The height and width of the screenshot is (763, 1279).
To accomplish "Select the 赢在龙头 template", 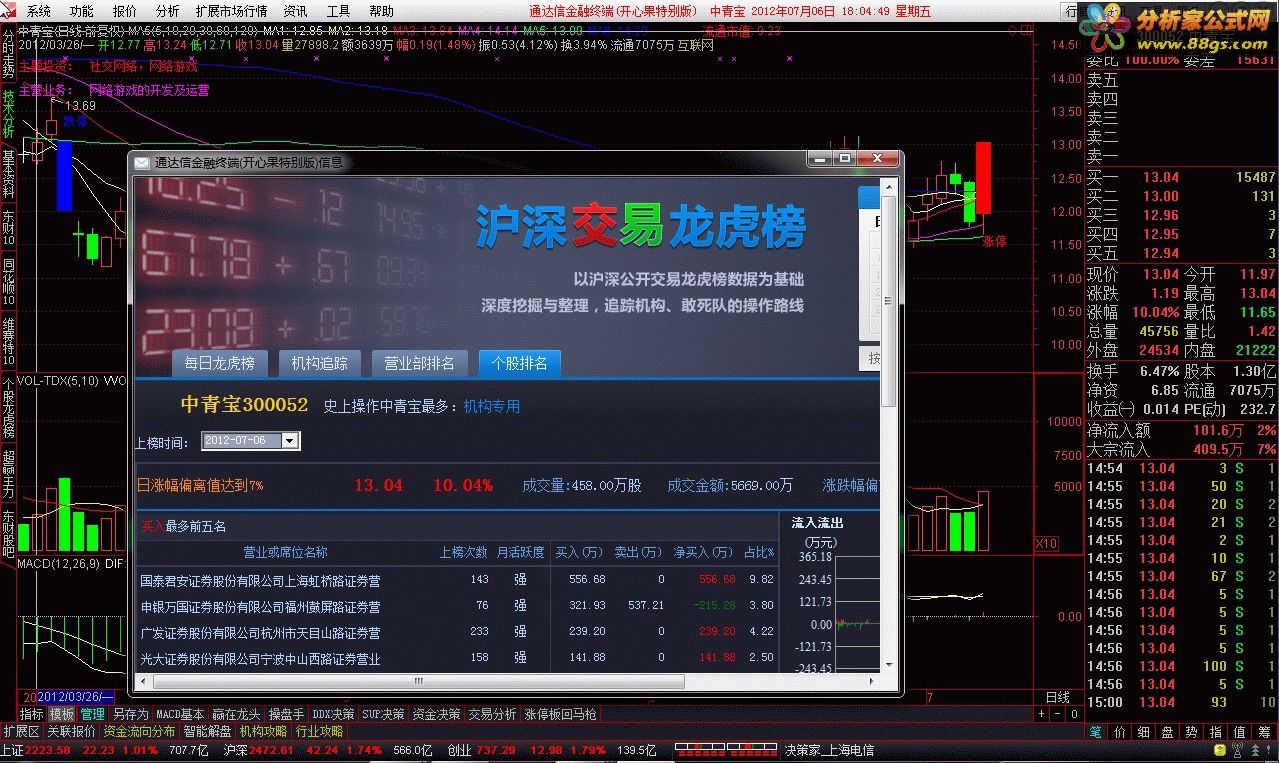I will pos(237,714).
